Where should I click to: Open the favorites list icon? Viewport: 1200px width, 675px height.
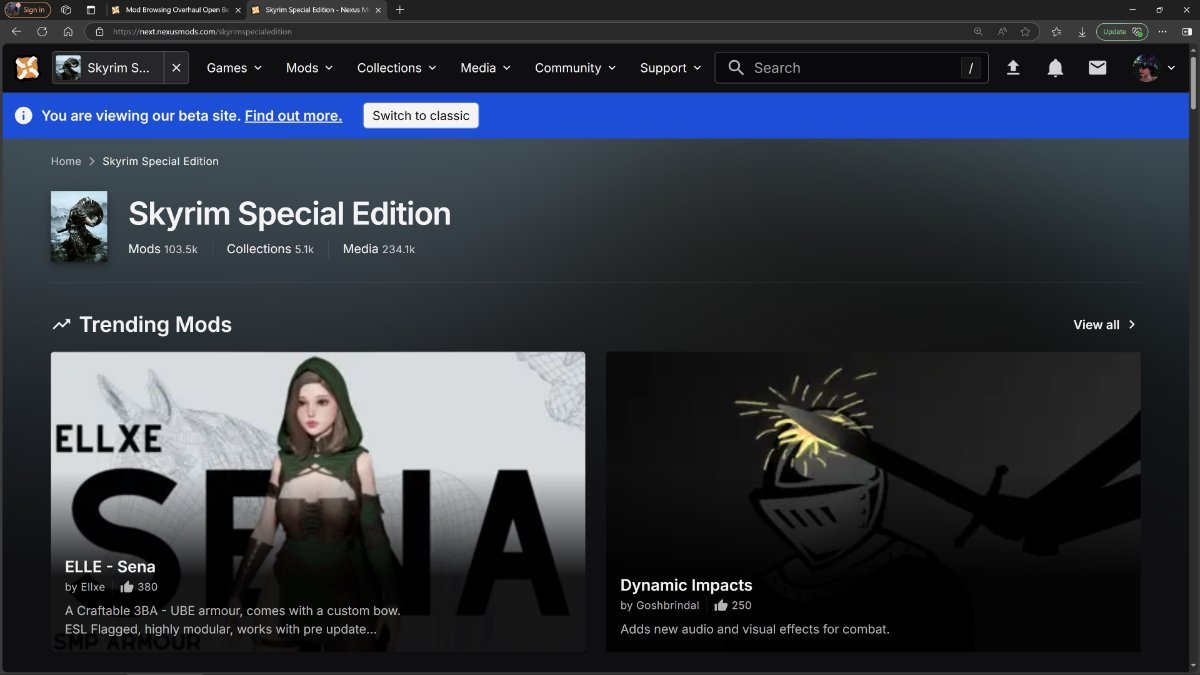1057,31
